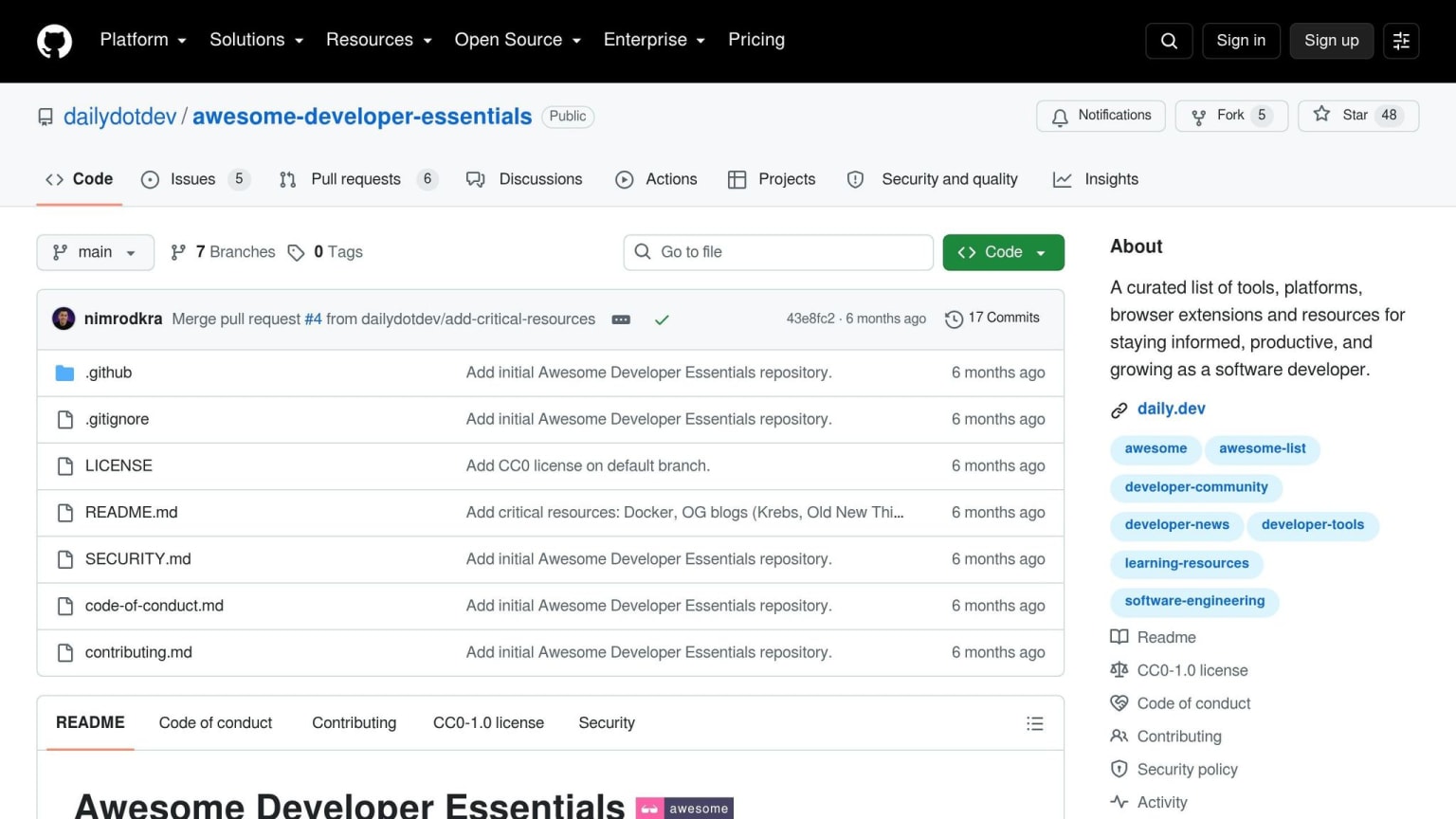
Task: Click the file icon next to LICENSE
Action: point(64,466)
